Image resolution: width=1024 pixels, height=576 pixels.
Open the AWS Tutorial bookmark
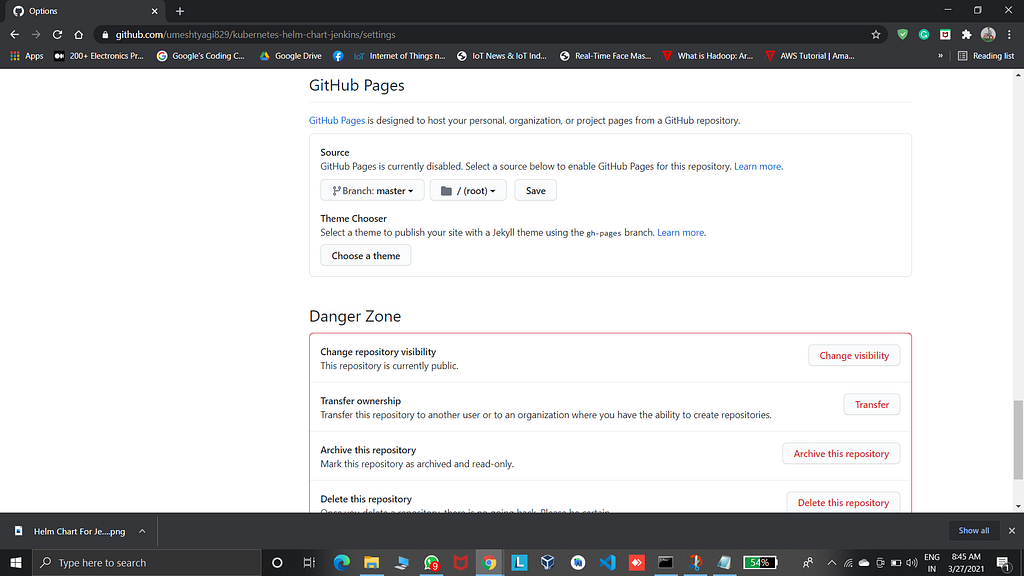[810, 56]
